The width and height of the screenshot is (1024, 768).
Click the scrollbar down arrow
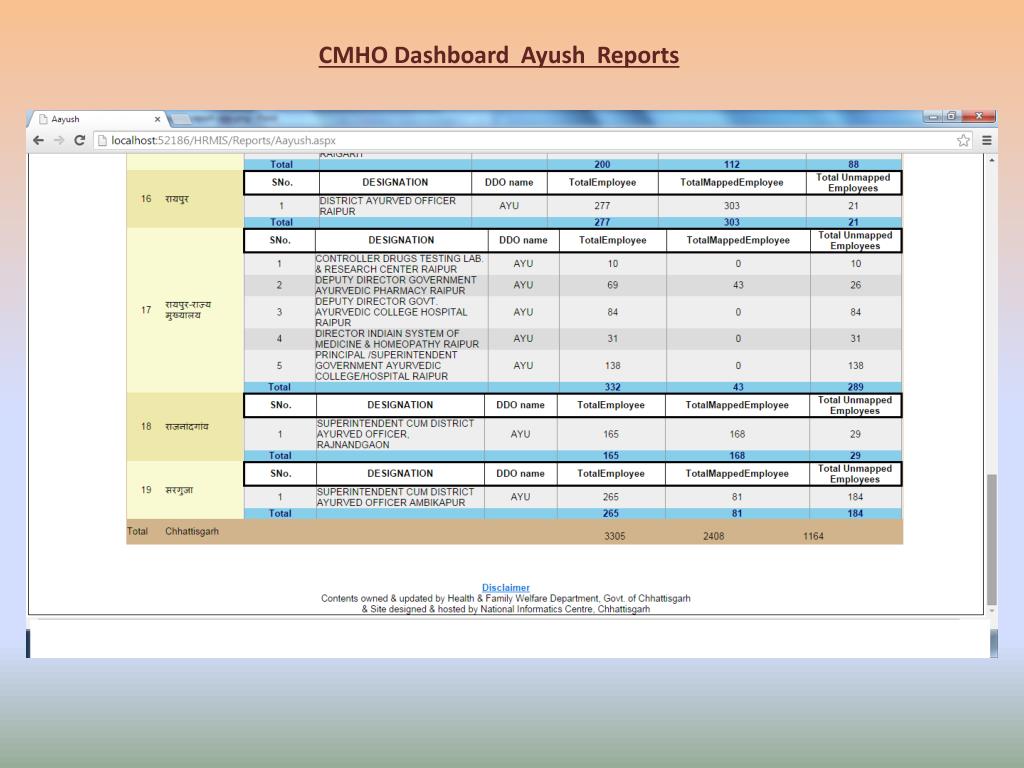[992, 611]
